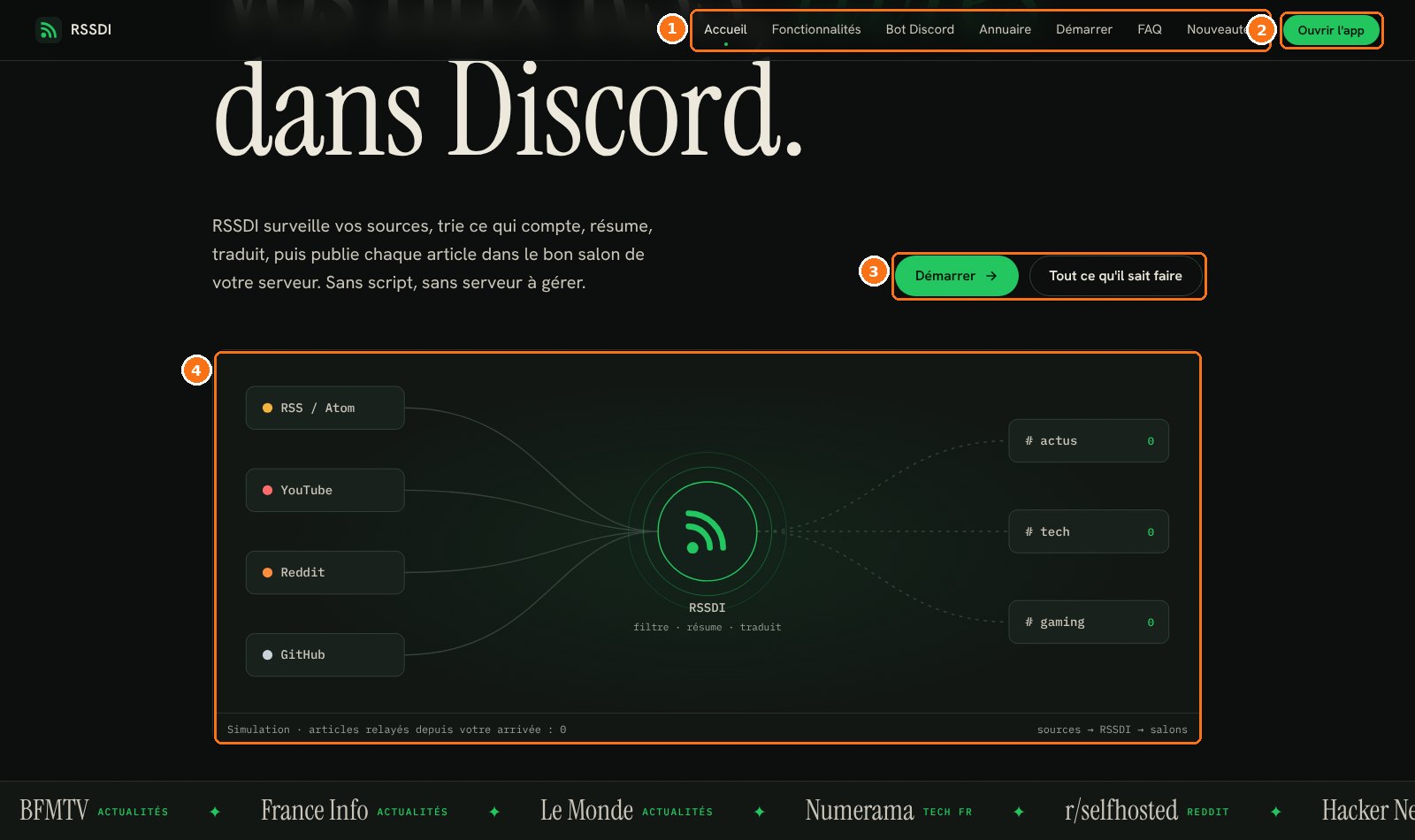Select the RSS / Atom source node
The width and height of the screenshot is (1415, 840).
pyautogui.click(x=325, y=408)
